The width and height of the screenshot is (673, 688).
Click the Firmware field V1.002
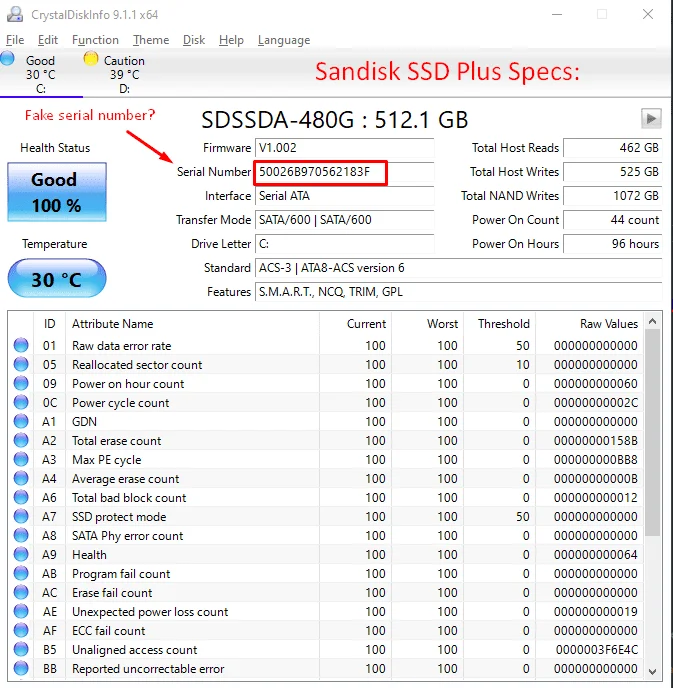point(344,147)
